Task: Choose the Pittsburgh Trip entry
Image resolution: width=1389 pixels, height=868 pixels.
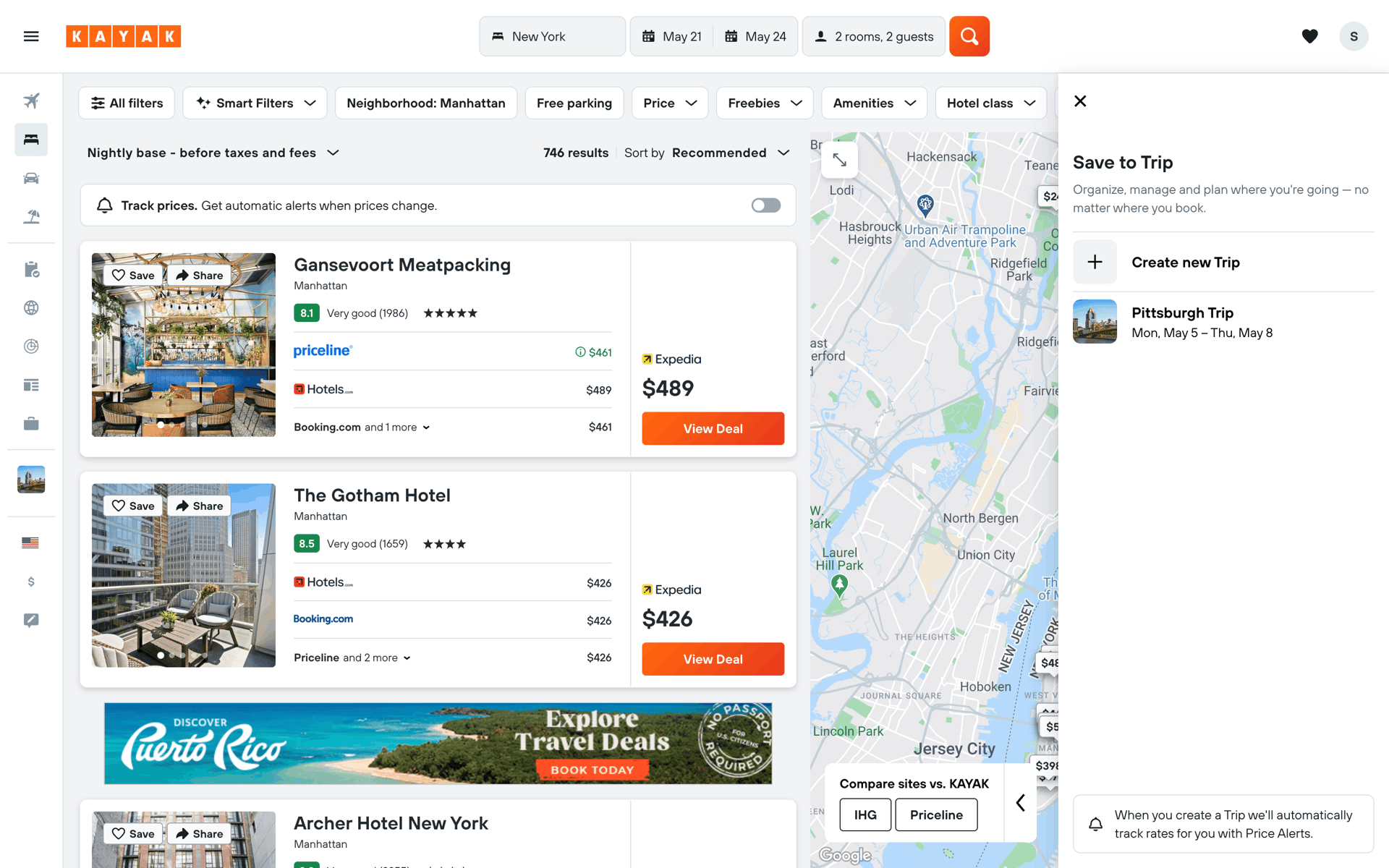Action: (1223, 322)
